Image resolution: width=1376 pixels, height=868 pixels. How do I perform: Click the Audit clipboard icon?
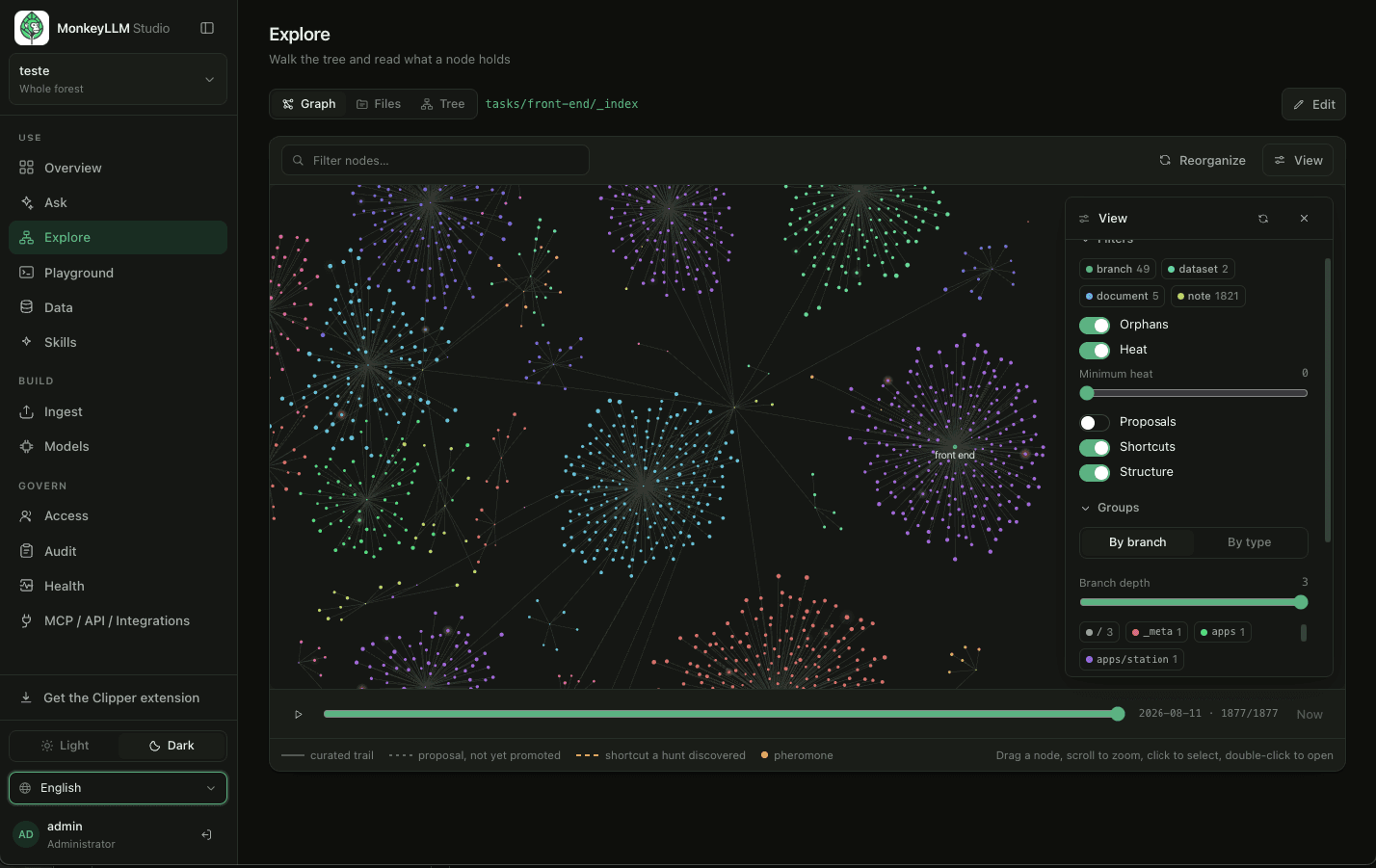pyautogui.click(x=27, y=551)
